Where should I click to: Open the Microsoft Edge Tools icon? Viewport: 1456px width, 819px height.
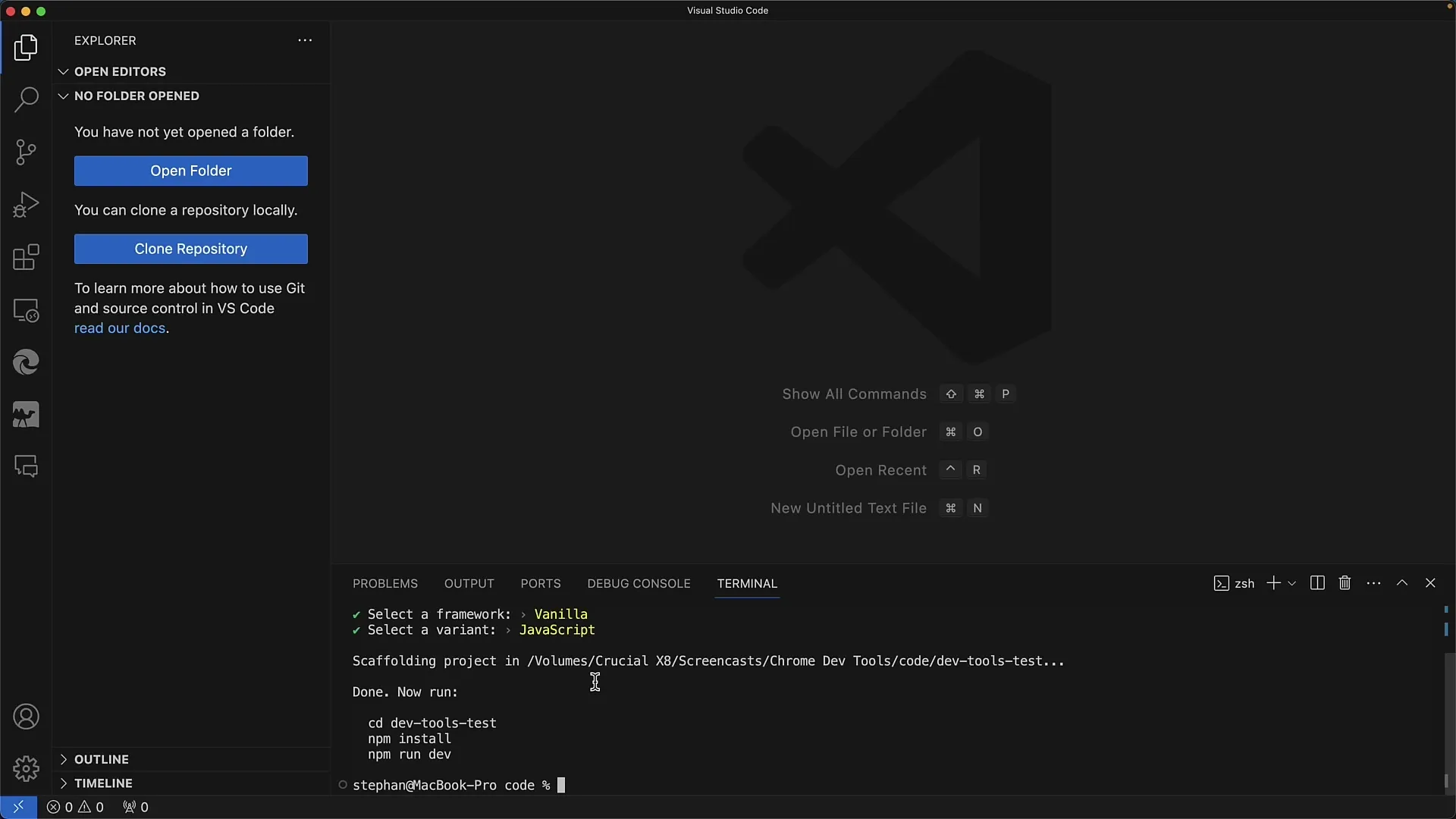click(26, 362)
